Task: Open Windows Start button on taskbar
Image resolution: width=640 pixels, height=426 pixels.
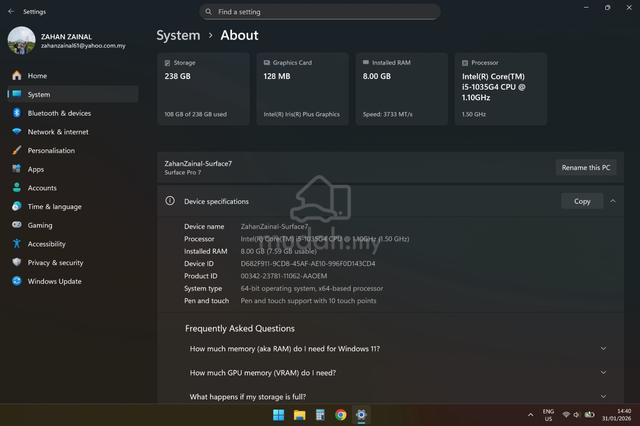Action: (x=278, y=415)
